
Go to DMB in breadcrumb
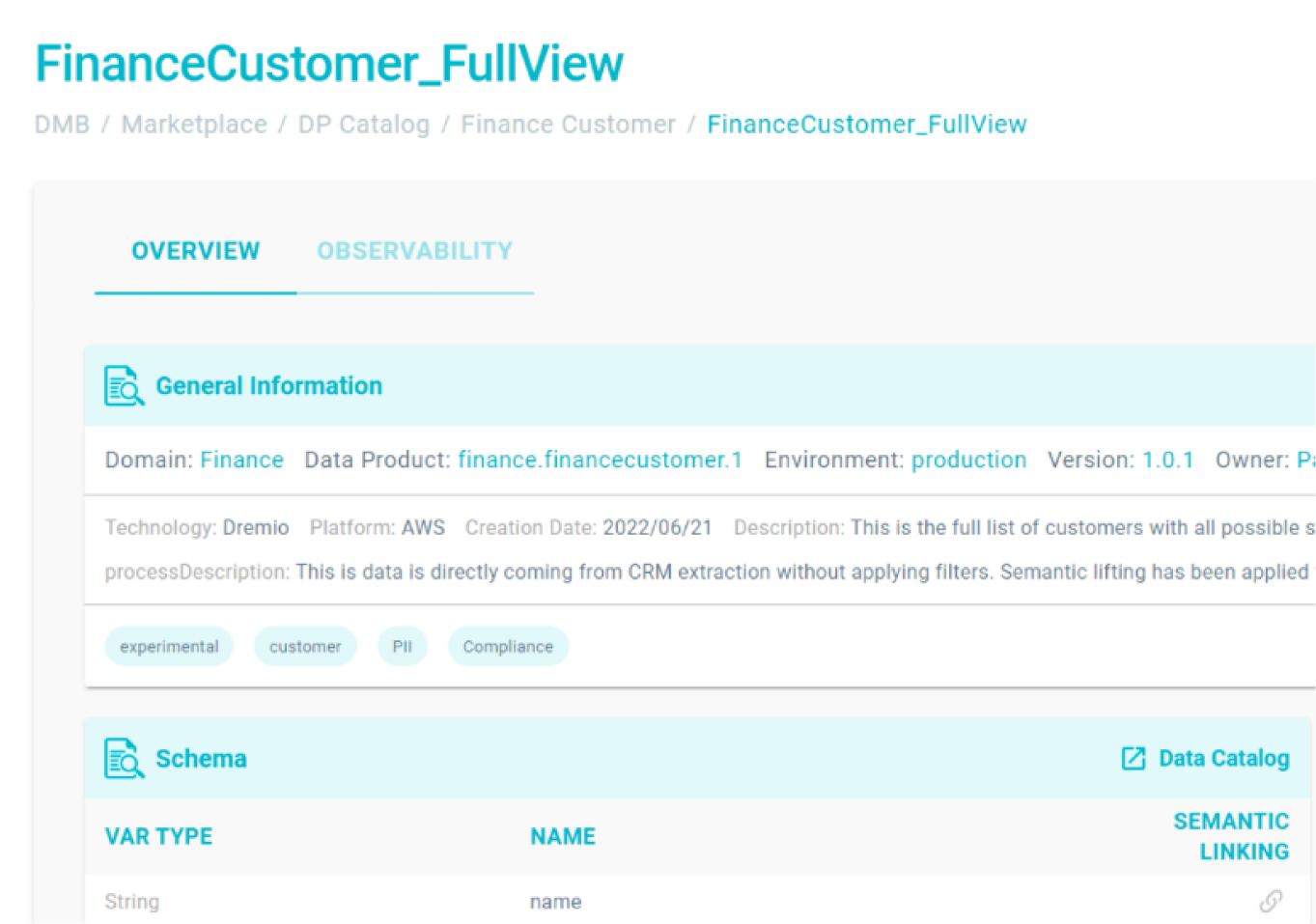click(62, 125)
